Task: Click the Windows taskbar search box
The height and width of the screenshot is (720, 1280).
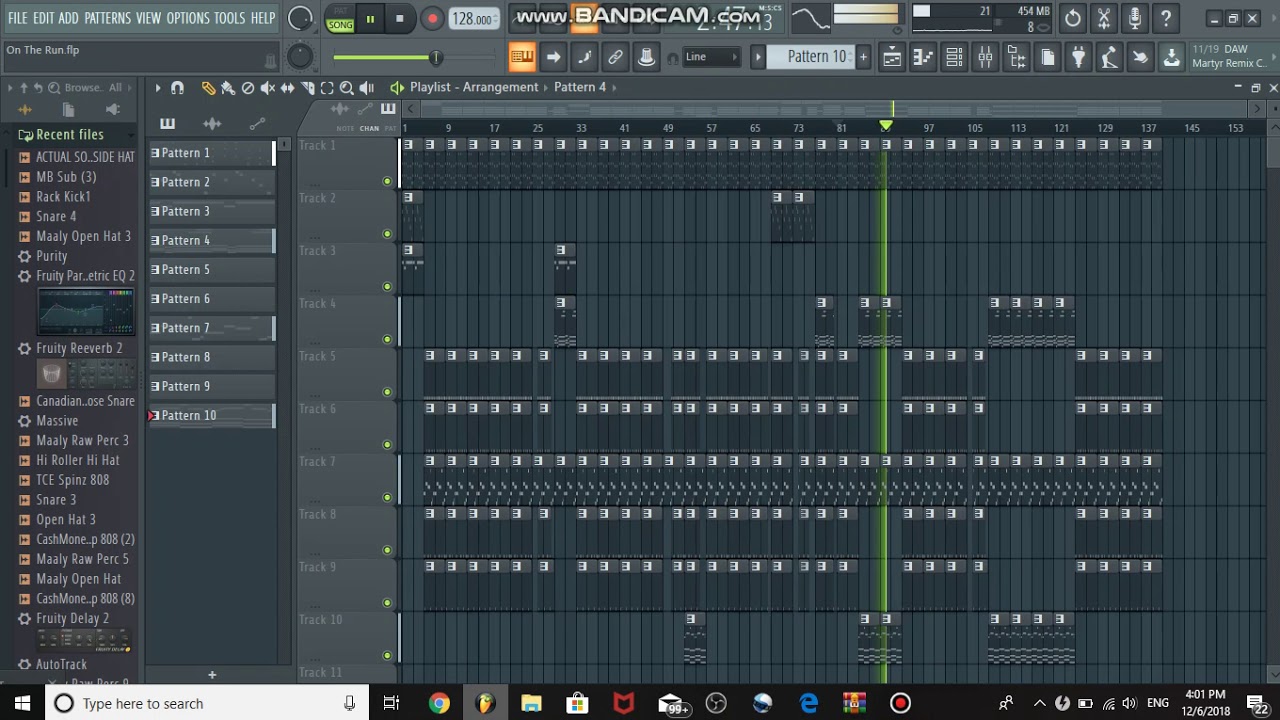Action: click(x=205, y=703)
